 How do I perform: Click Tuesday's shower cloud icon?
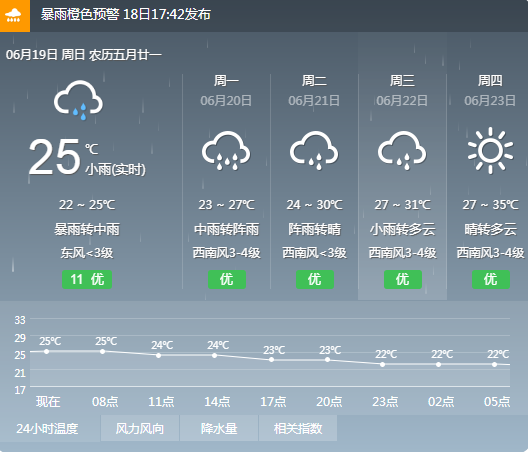click(314, 151)
